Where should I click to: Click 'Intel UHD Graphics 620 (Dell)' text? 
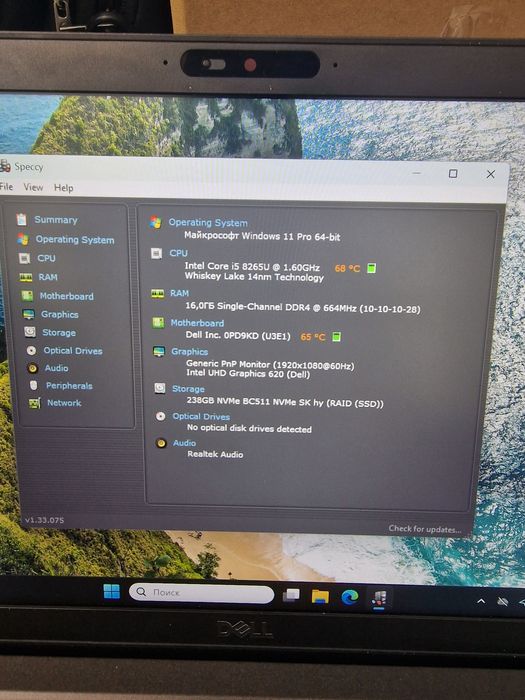point(248,374)
